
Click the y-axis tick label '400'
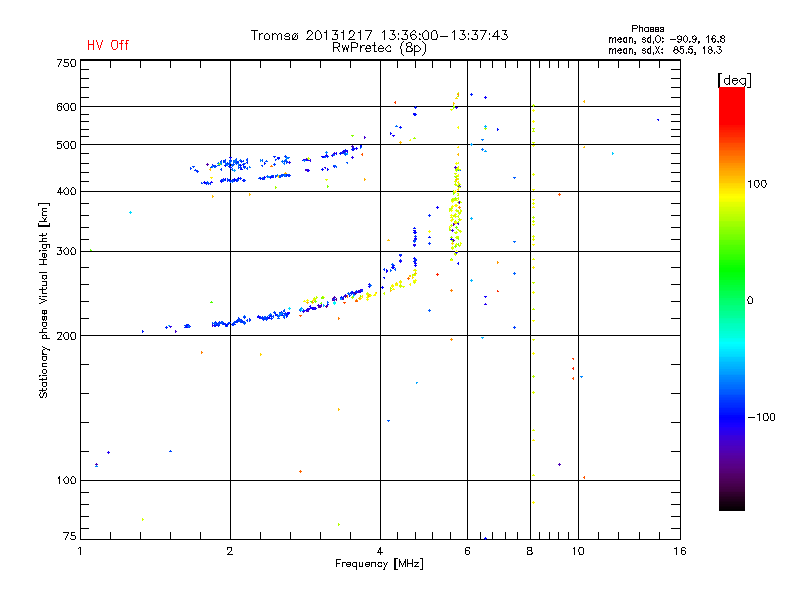[x=66, y=192]
